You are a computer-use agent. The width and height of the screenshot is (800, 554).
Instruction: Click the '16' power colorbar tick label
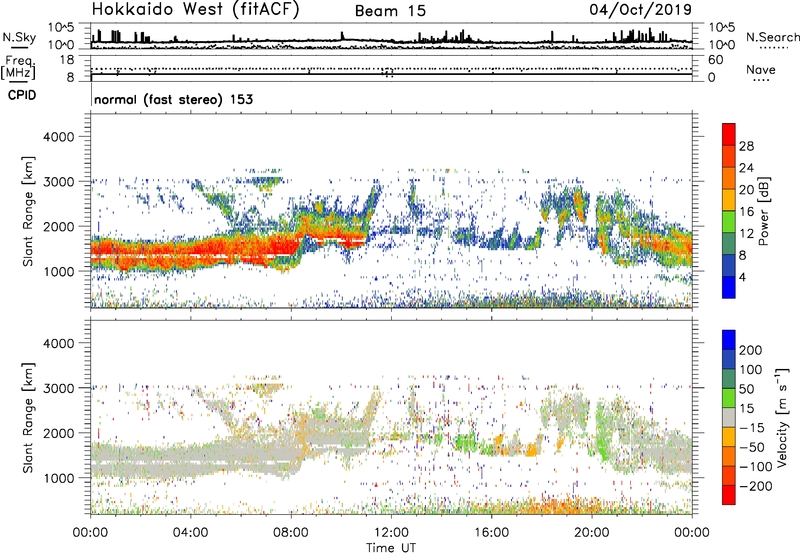pos(746,212)
